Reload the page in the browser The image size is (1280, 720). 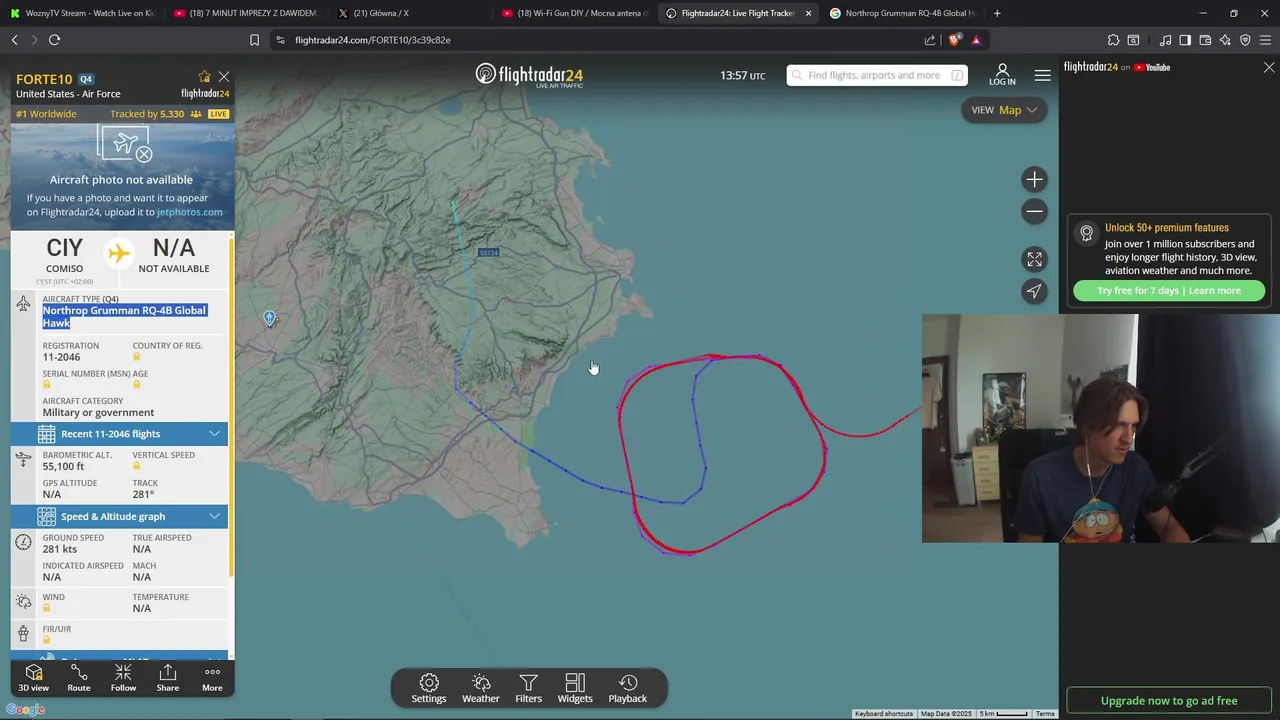pos(54,40)
